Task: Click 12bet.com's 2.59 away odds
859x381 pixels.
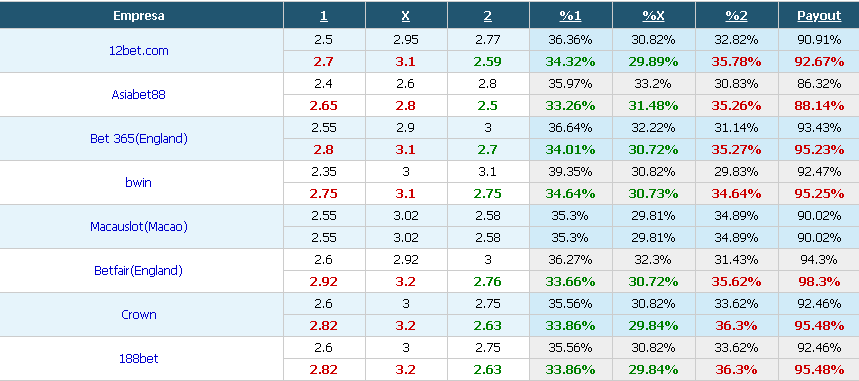Action: click(x=488, y=62)
